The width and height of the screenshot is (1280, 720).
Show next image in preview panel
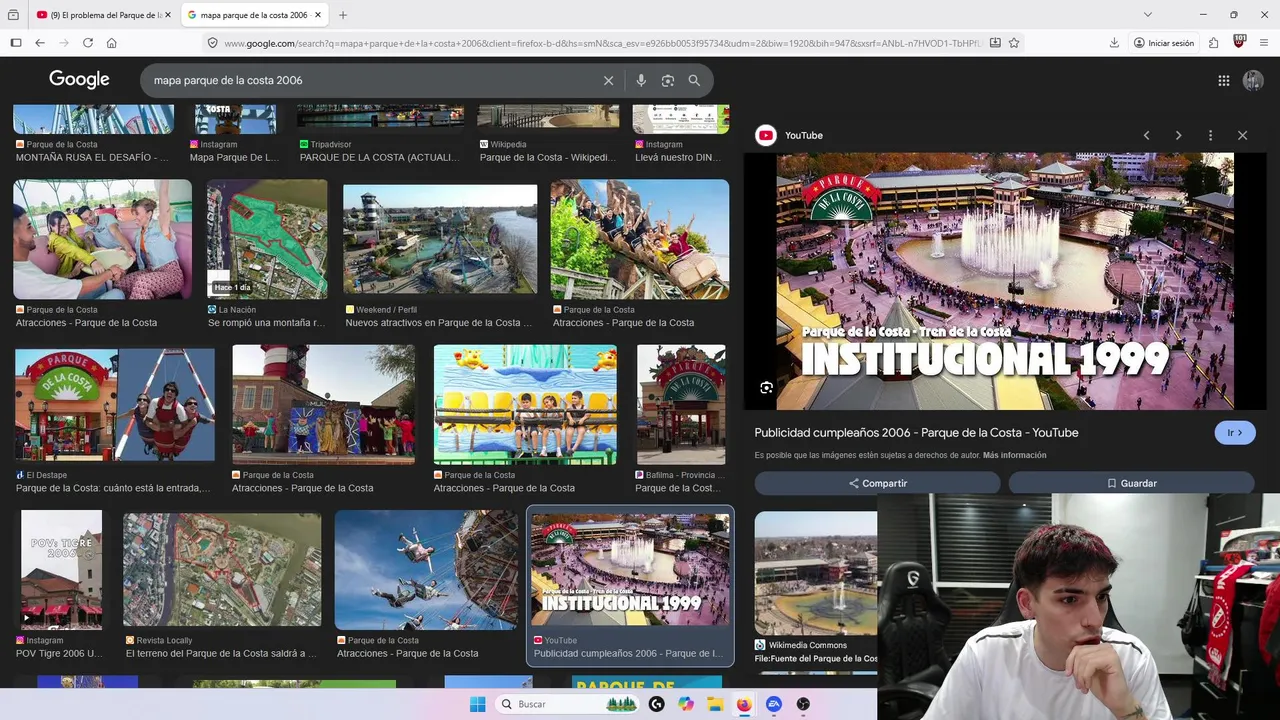pyautogui.click(x=1178, y=135)
